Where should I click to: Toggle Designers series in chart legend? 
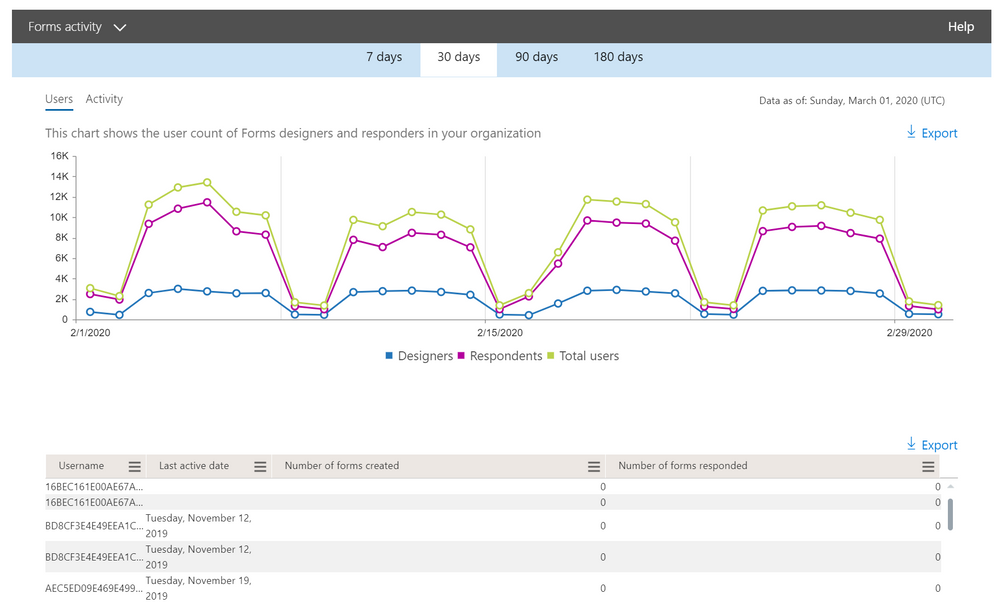click(418, 356)
